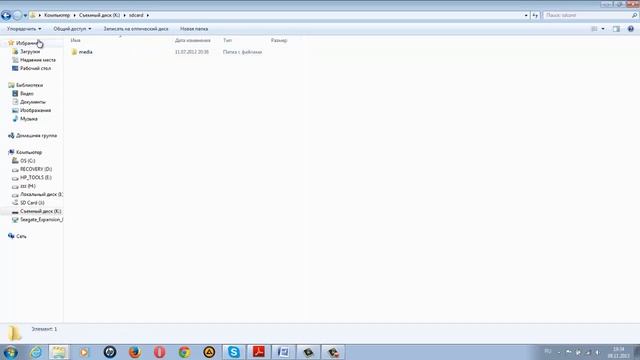
Task: Click Съемный диск (K:) in the breadcrumb
Action: 99,15
